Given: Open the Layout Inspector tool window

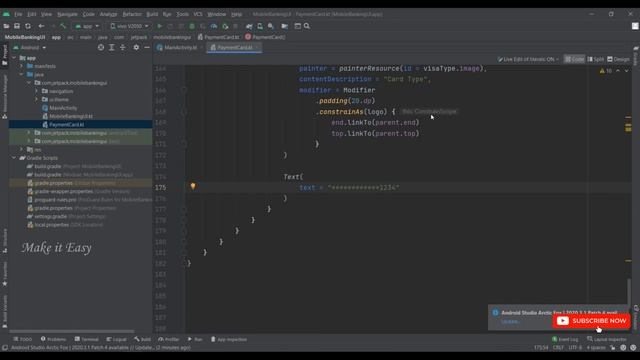Looking at the screenshot, I should 607,339.
